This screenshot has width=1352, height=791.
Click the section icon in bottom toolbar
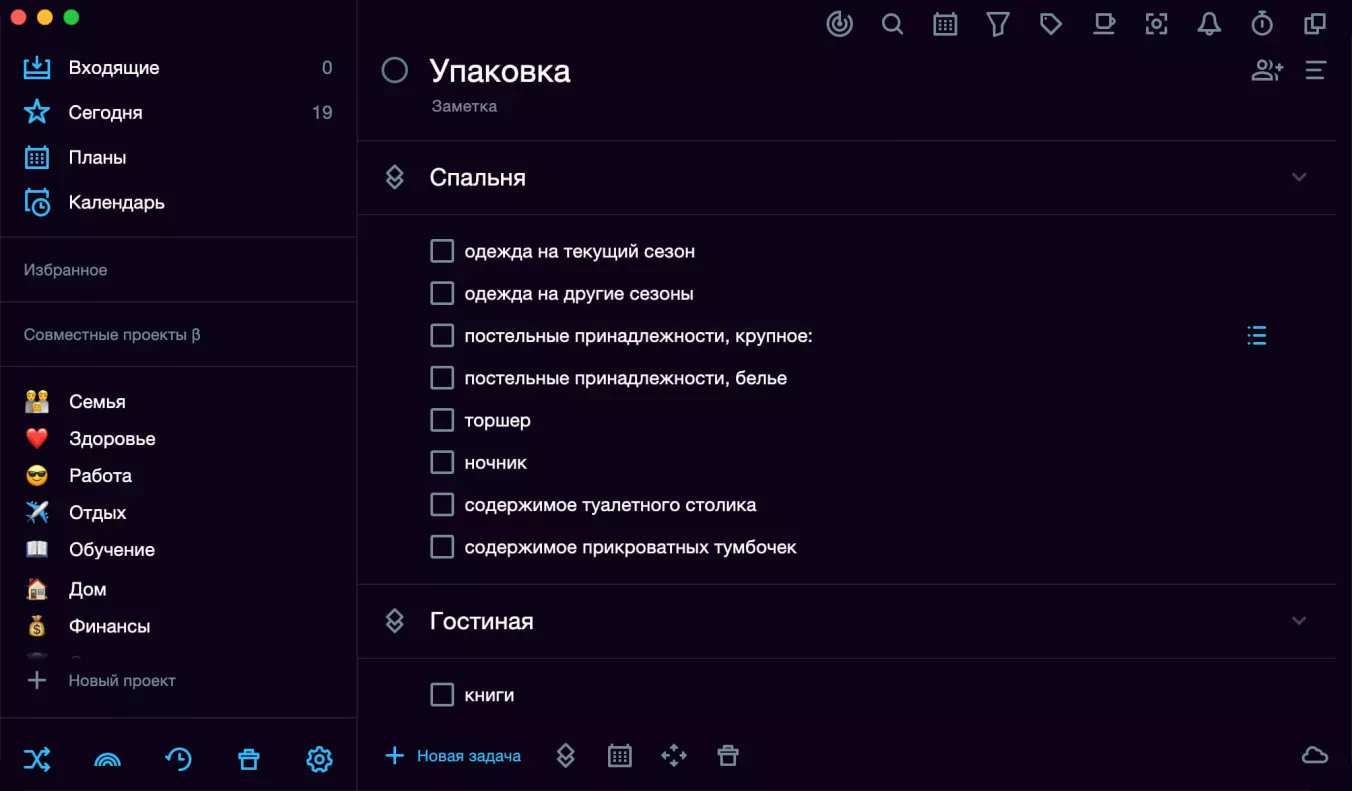pos(566,756)
